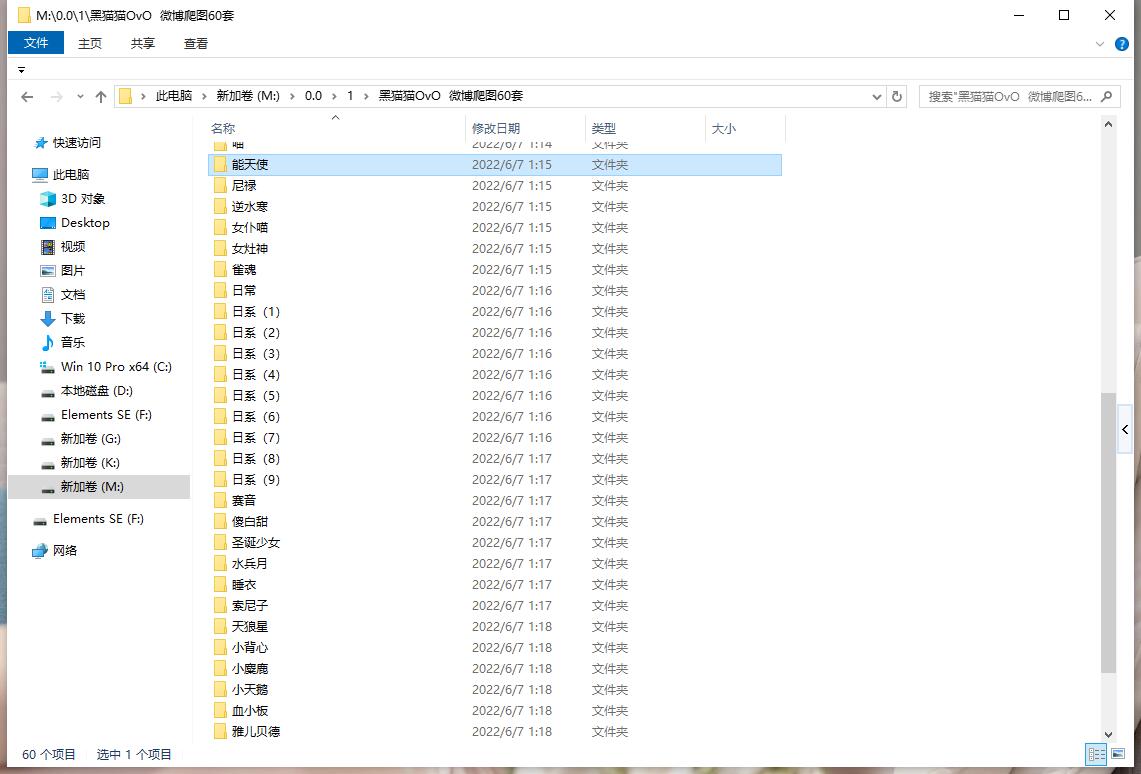Switch to details view in status bar

1096,754
